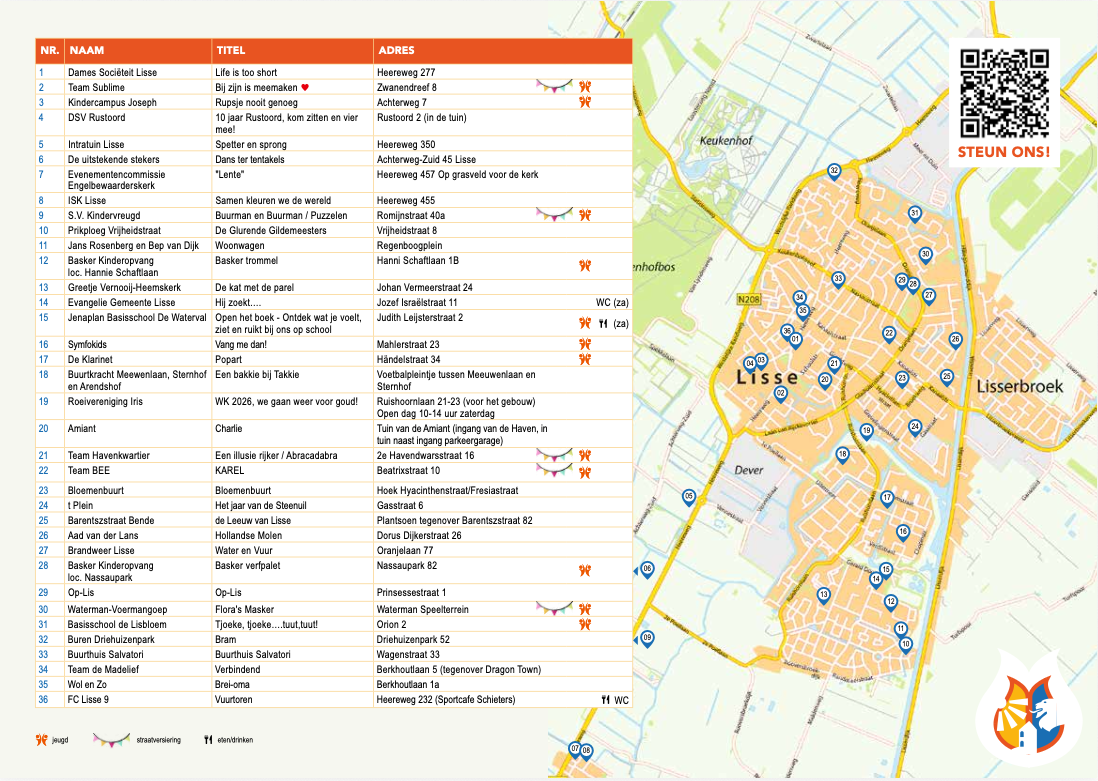
Task: Click 'Keukenhof' label on the map
Action: pos(725,141)
